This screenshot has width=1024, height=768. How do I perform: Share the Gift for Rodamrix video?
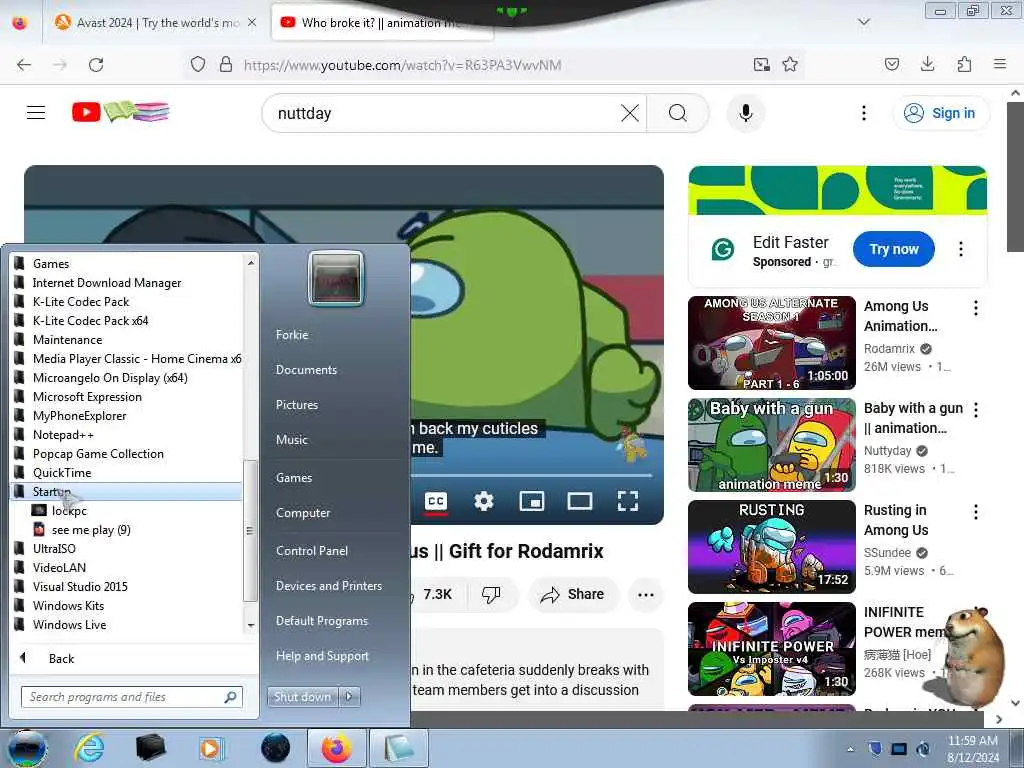click(572, 594)
